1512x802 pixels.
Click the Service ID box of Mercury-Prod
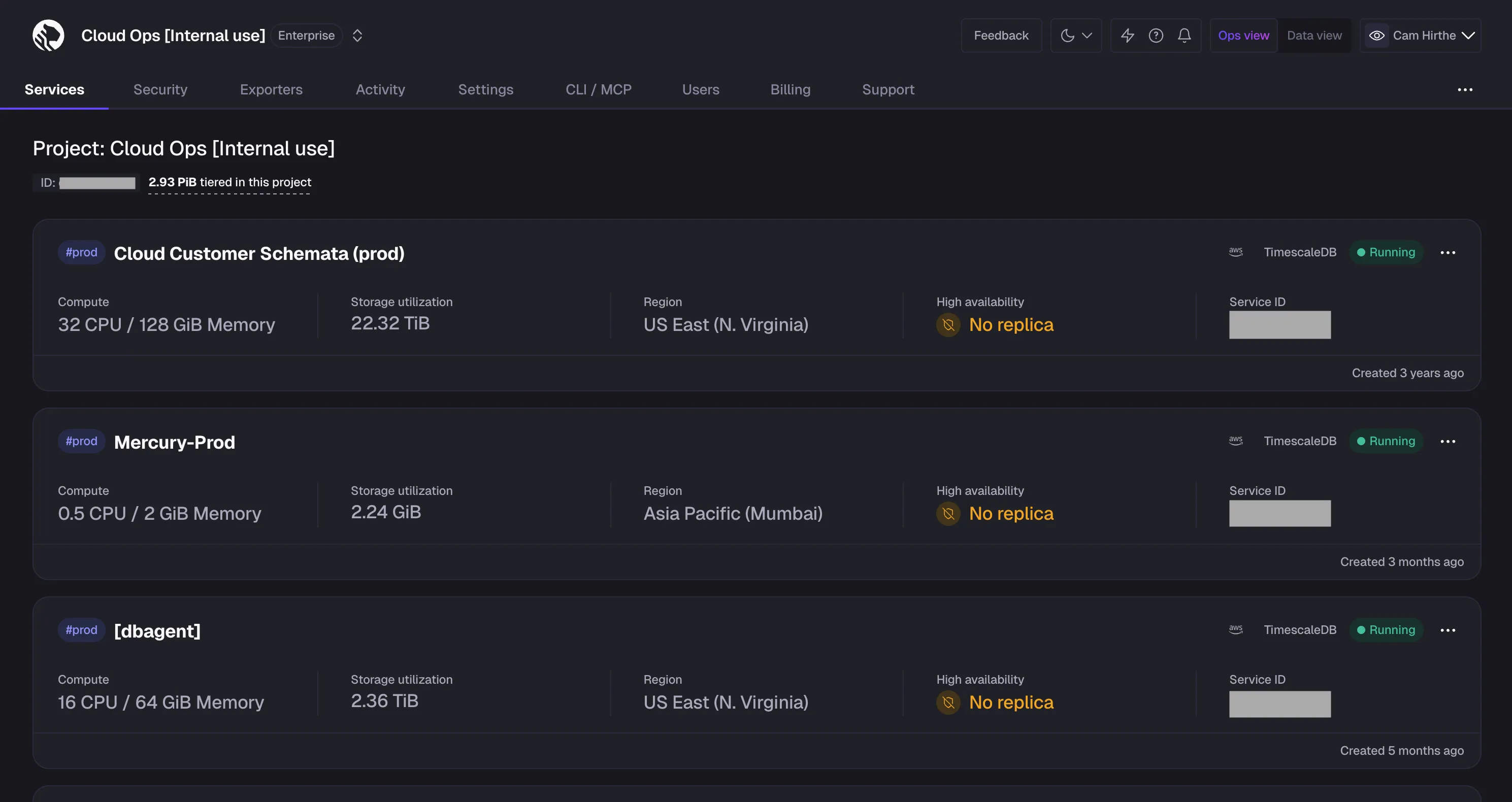pos(1279,513)
